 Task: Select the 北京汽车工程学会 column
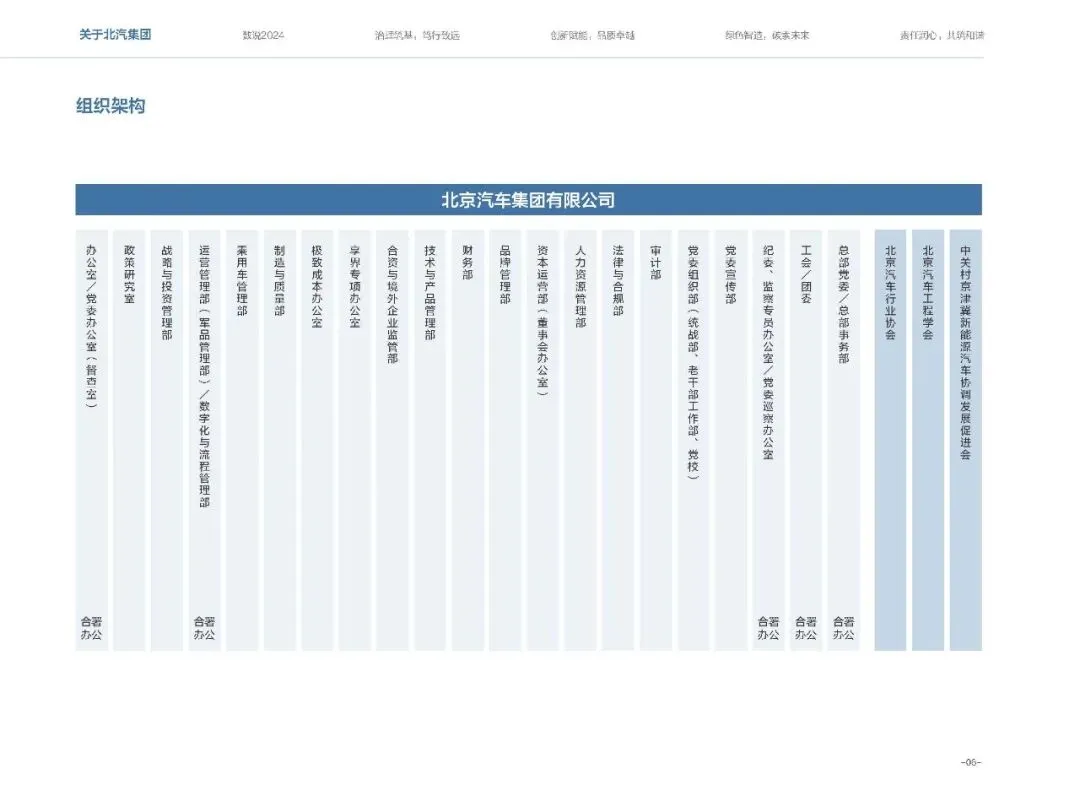(928, 440)
